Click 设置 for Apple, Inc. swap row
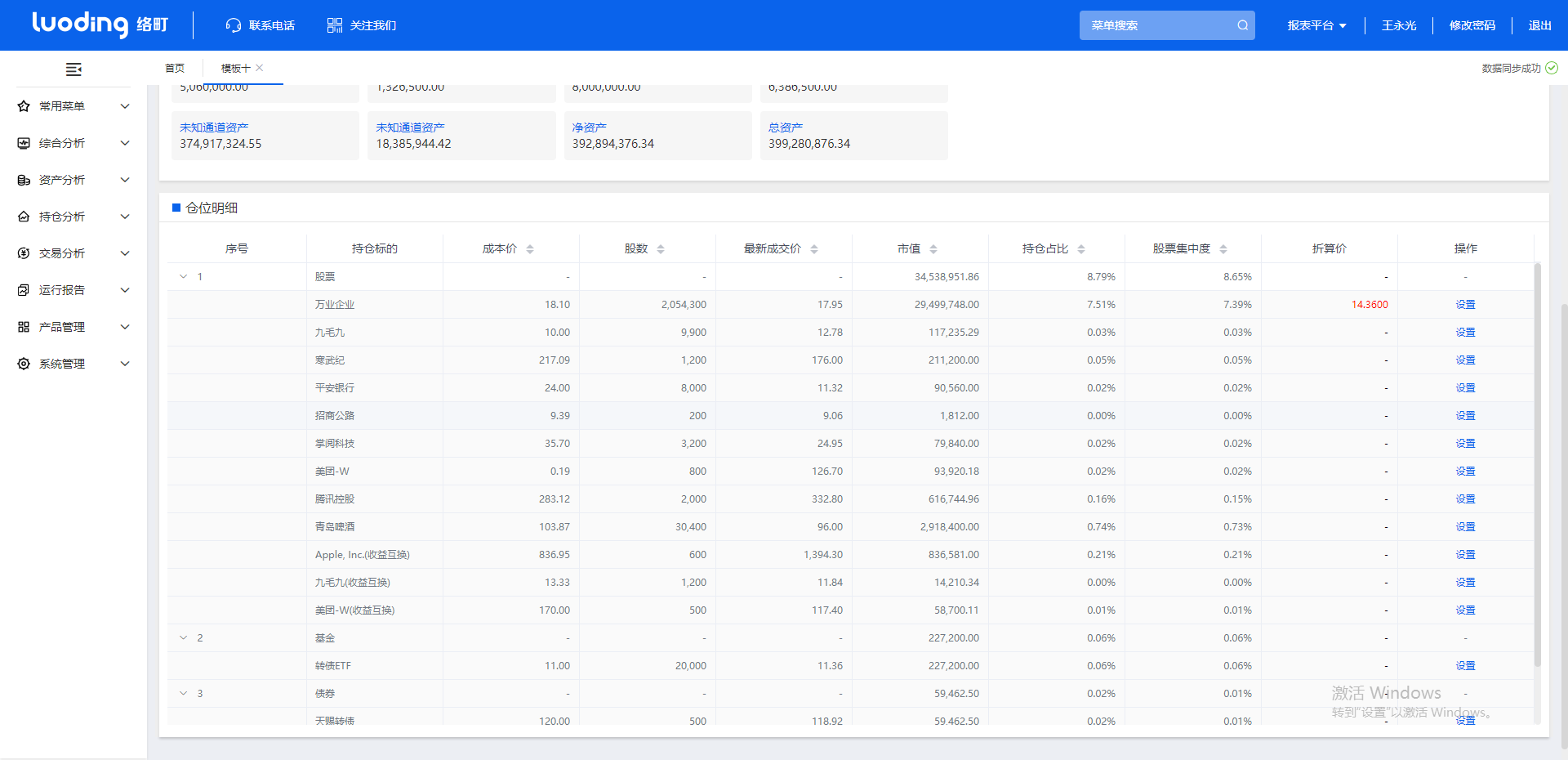This screenshot has height=760, width=1568. tap(1465, 554)
